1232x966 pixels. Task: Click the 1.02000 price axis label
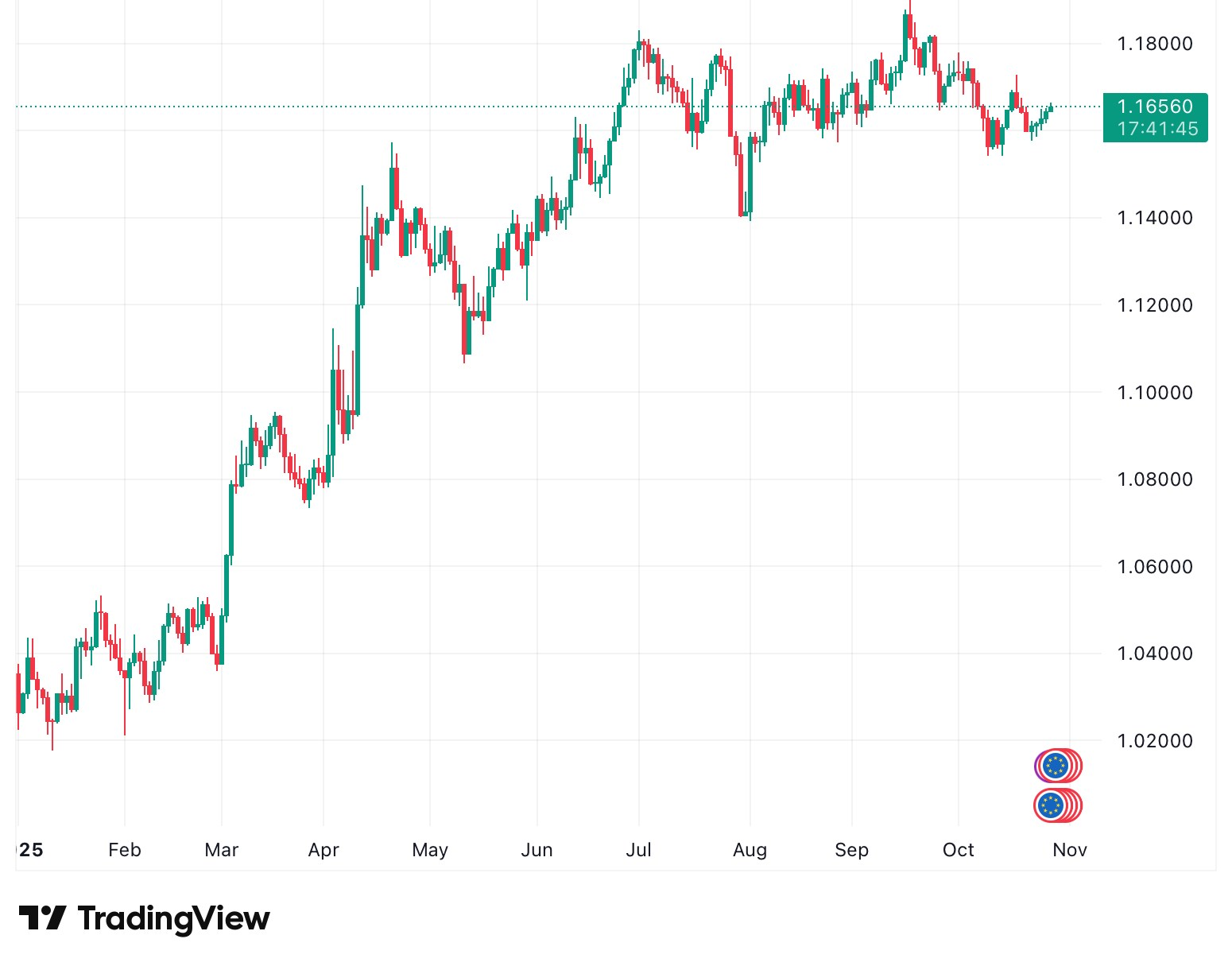(x=1154, y=741)
